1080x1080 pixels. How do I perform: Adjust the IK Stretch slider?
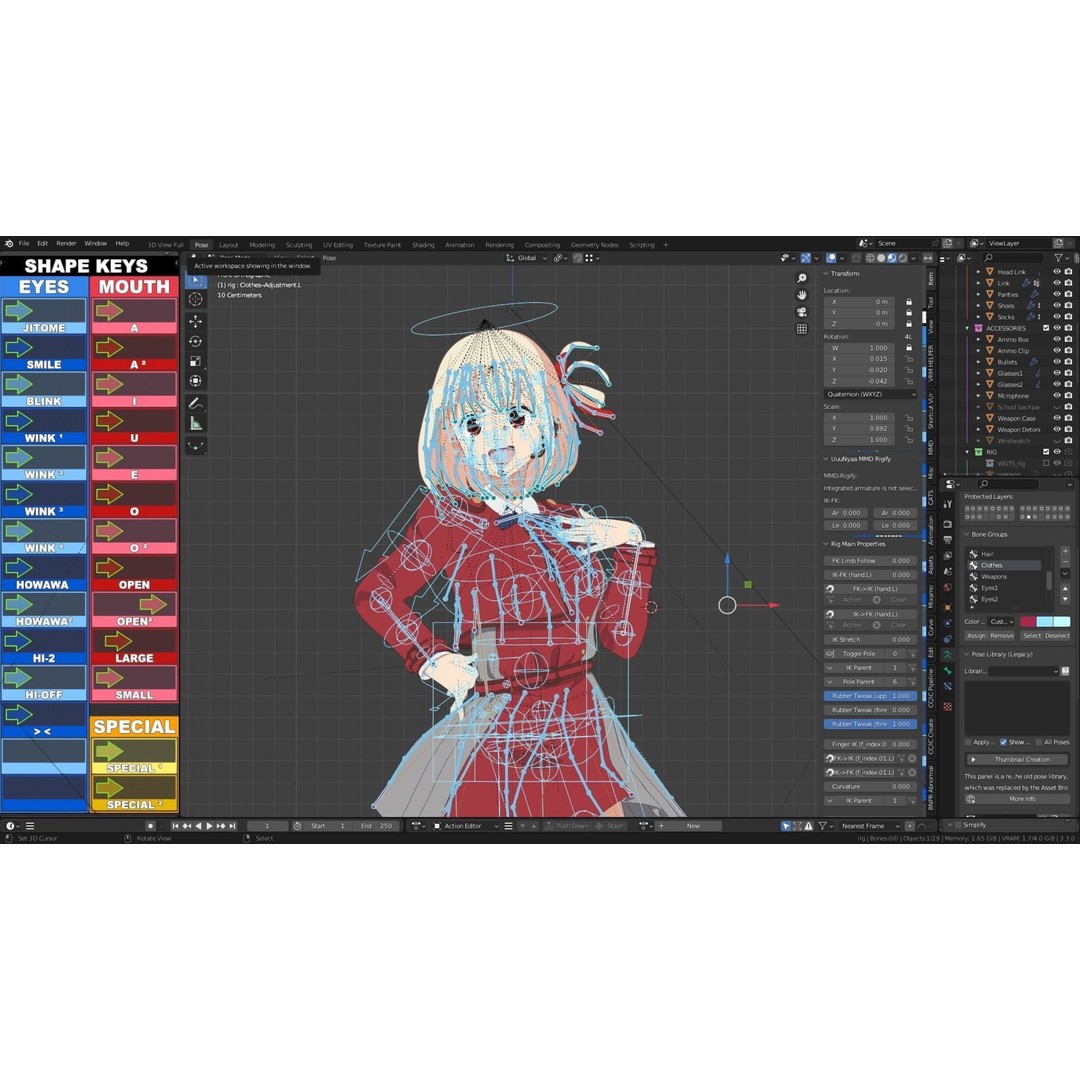click(871, 640)
